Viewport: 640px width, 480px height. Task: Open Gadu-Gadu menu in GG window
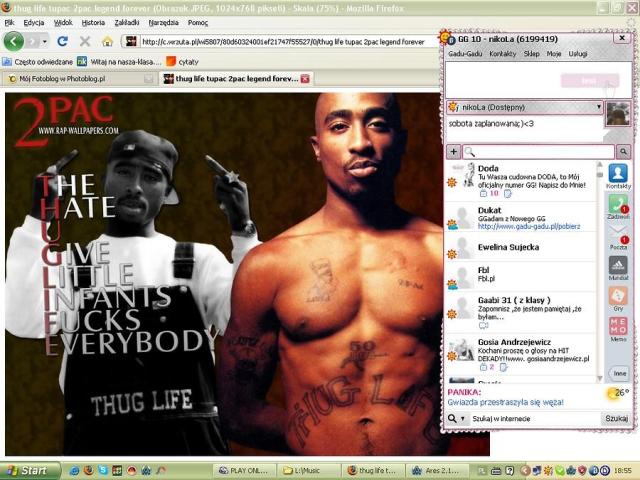click(x=465, y=54)
